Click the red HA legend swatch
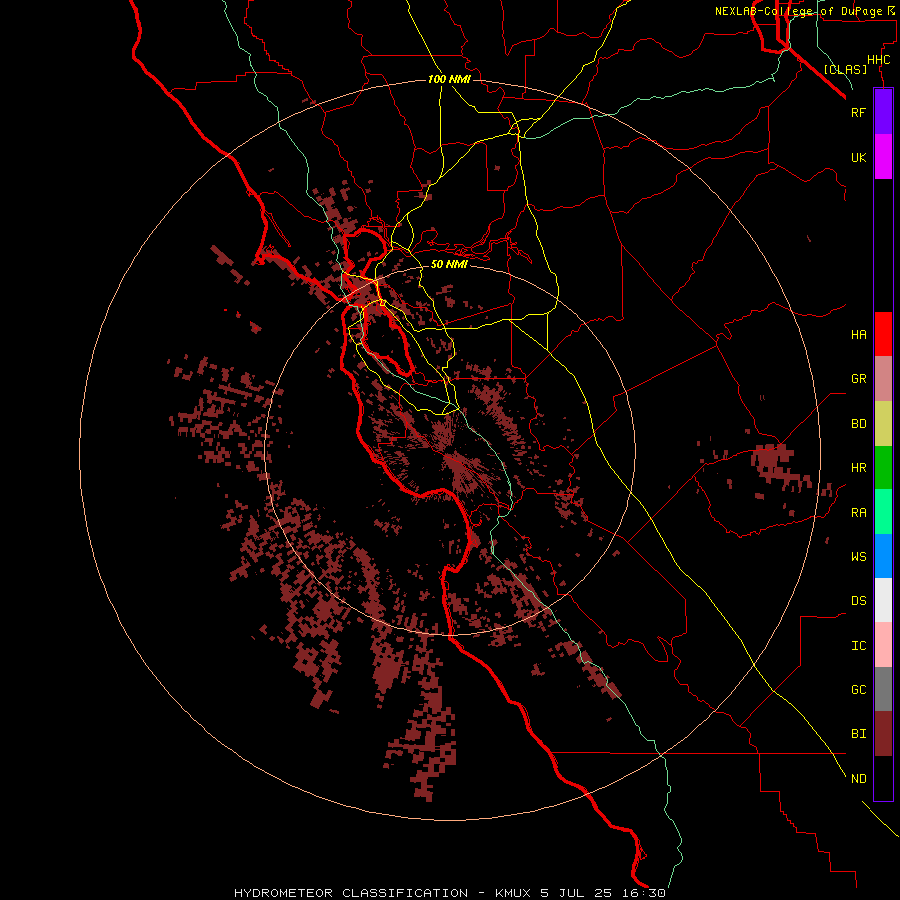Screen dimensions: 900x900 (883, 334)
